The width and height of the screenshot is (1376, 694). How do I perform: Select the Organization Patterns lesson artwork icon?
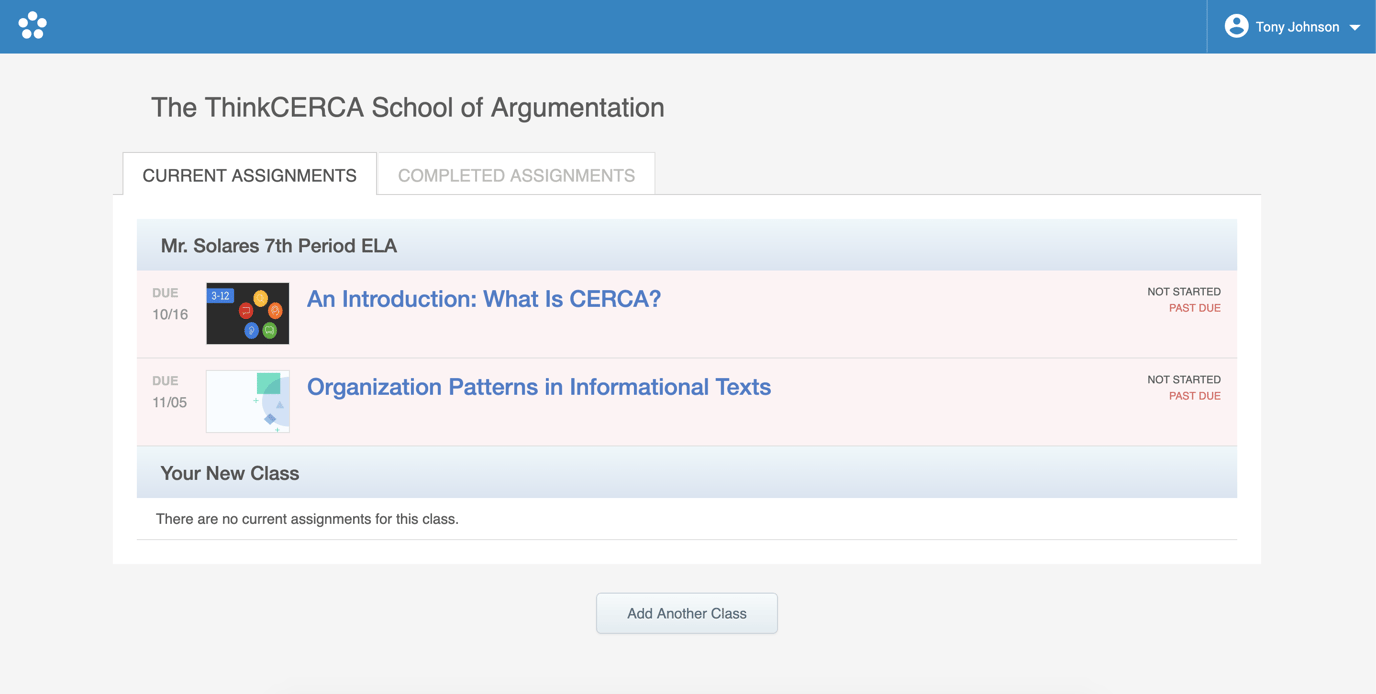[247, 401]
